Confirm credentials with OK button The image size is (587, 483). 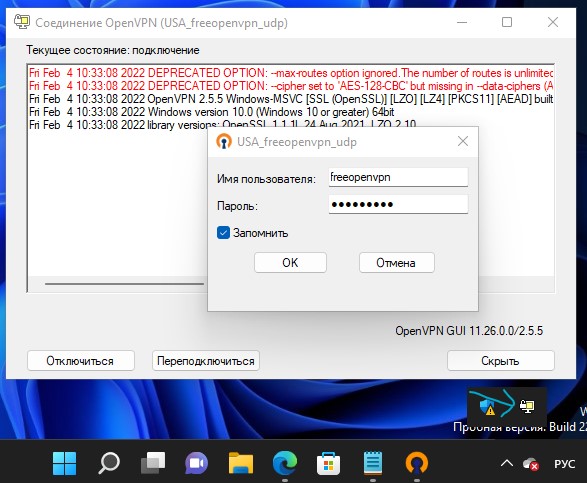(x=290, y=262)
